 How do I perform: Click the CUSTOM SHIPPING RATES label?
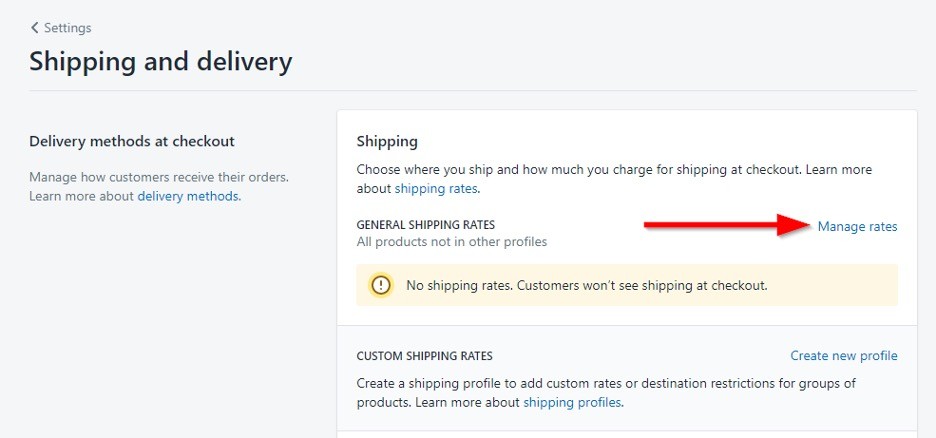pyautogui.click(x=424, y=356)
